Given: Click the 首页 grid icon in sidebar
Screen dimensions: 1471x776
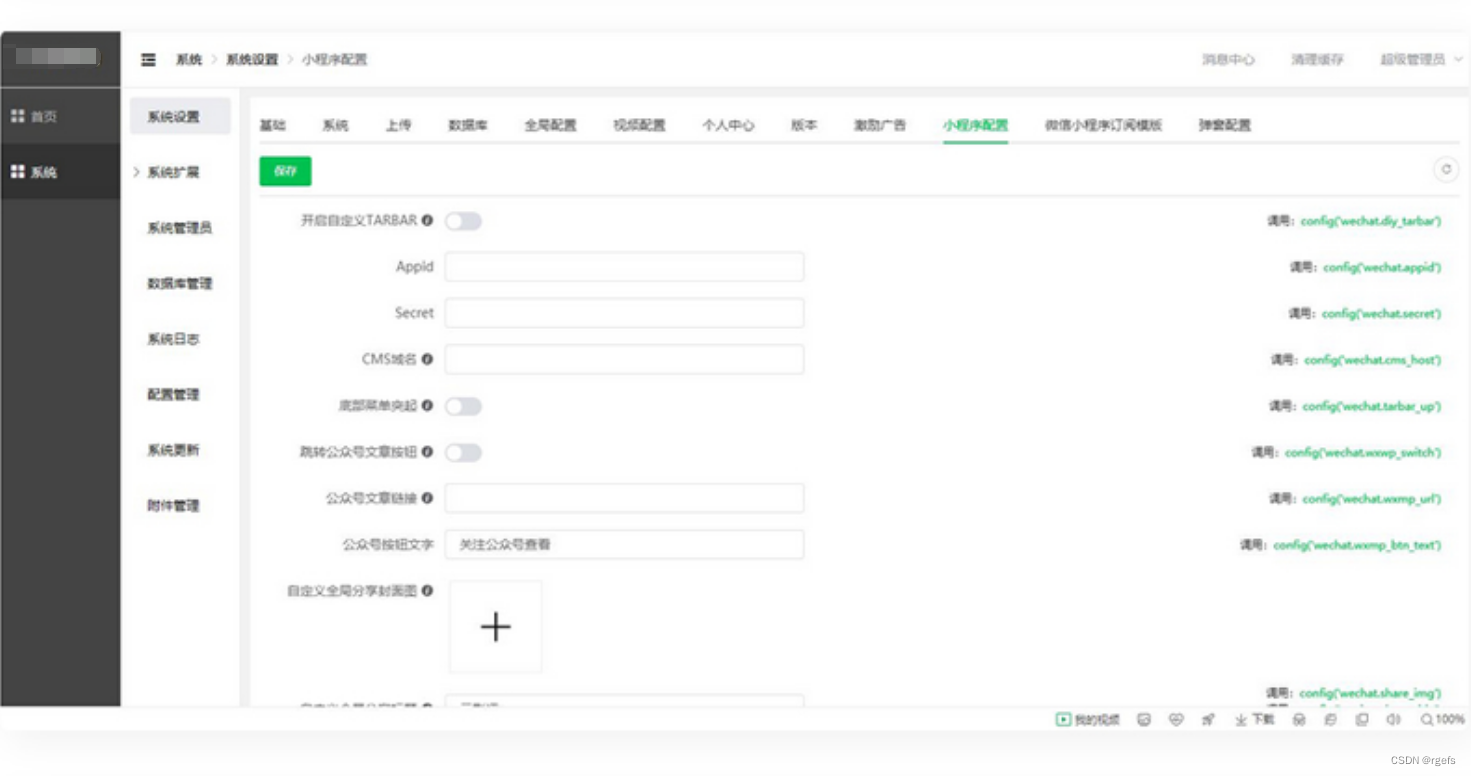Looking at the screenshot, I should pyautogui.click(x=17, y=117).
